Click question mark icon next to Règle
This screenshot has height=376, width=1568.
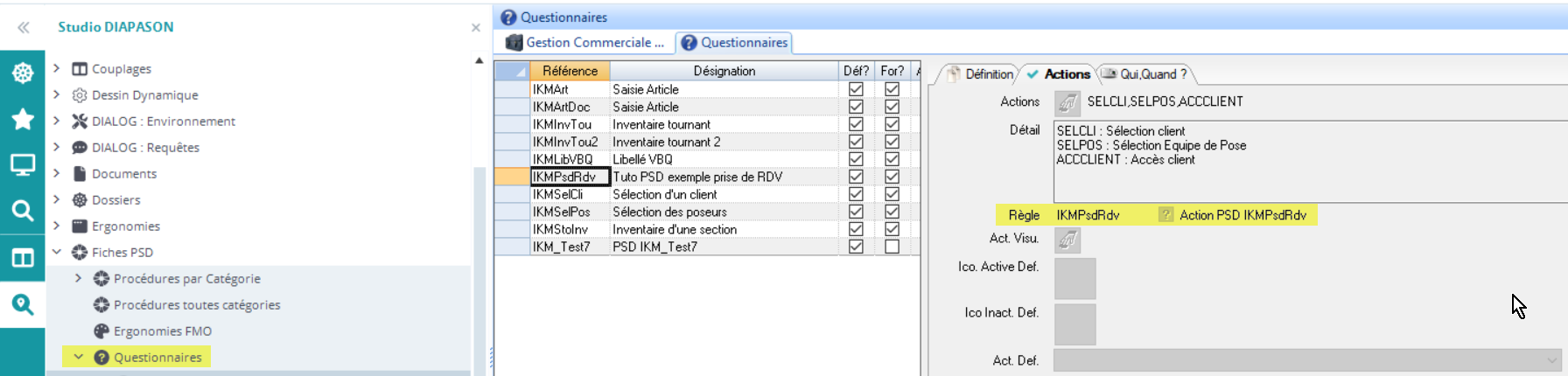pos(1165,215)
